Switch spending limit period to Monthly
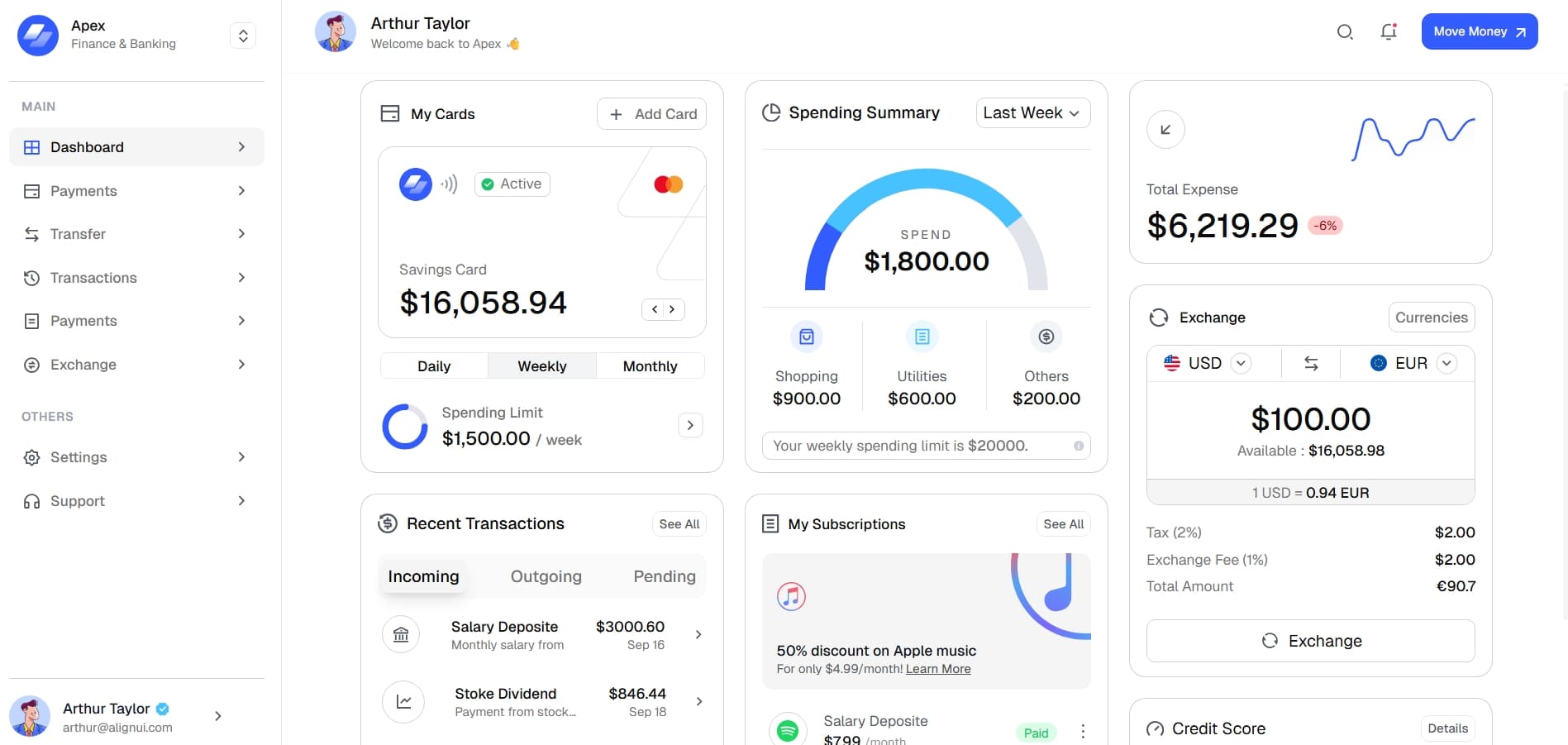The image size is (1568, 745). (650, 366)
